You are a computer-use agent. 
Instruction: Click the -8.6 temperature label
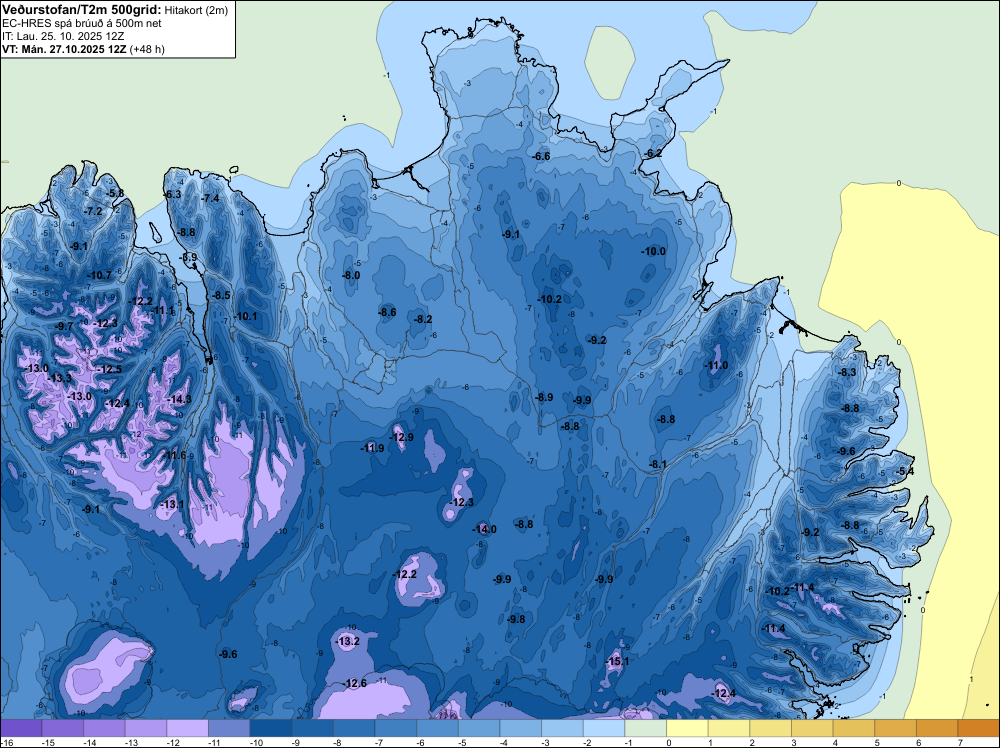(387, 312)
